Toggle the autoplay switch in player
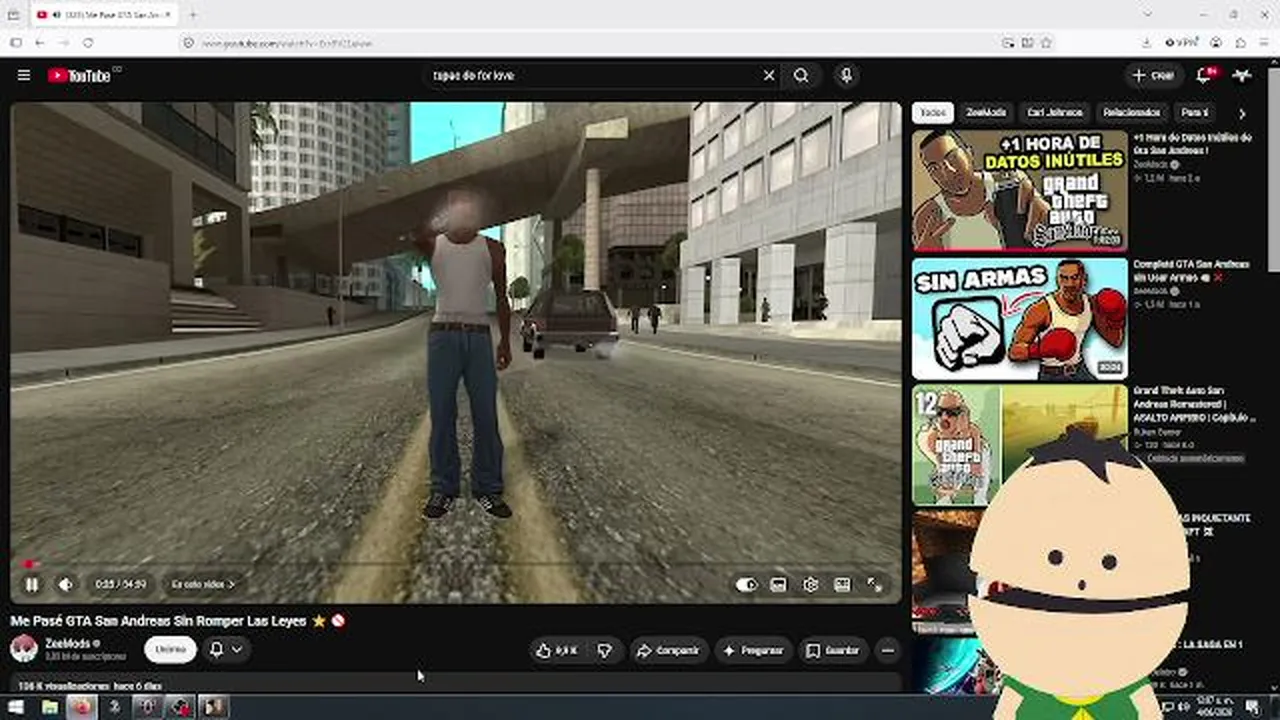Image resolution: width=1280 pixels, height=720 pixels. (x=746, y=585)
